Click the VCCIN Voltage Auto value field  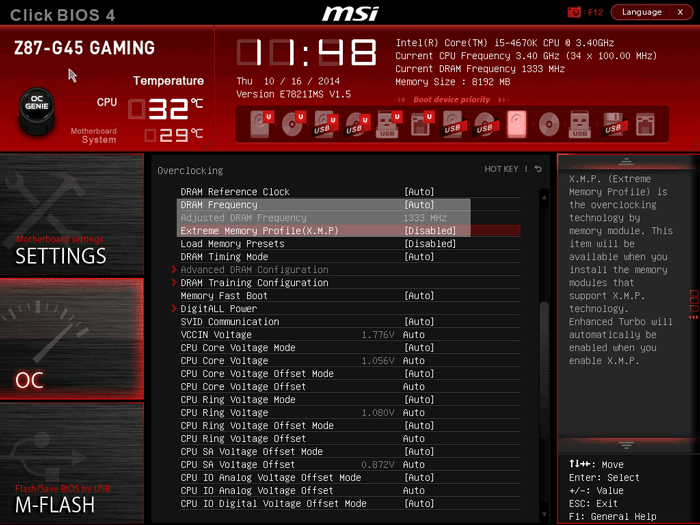point(414,334)
